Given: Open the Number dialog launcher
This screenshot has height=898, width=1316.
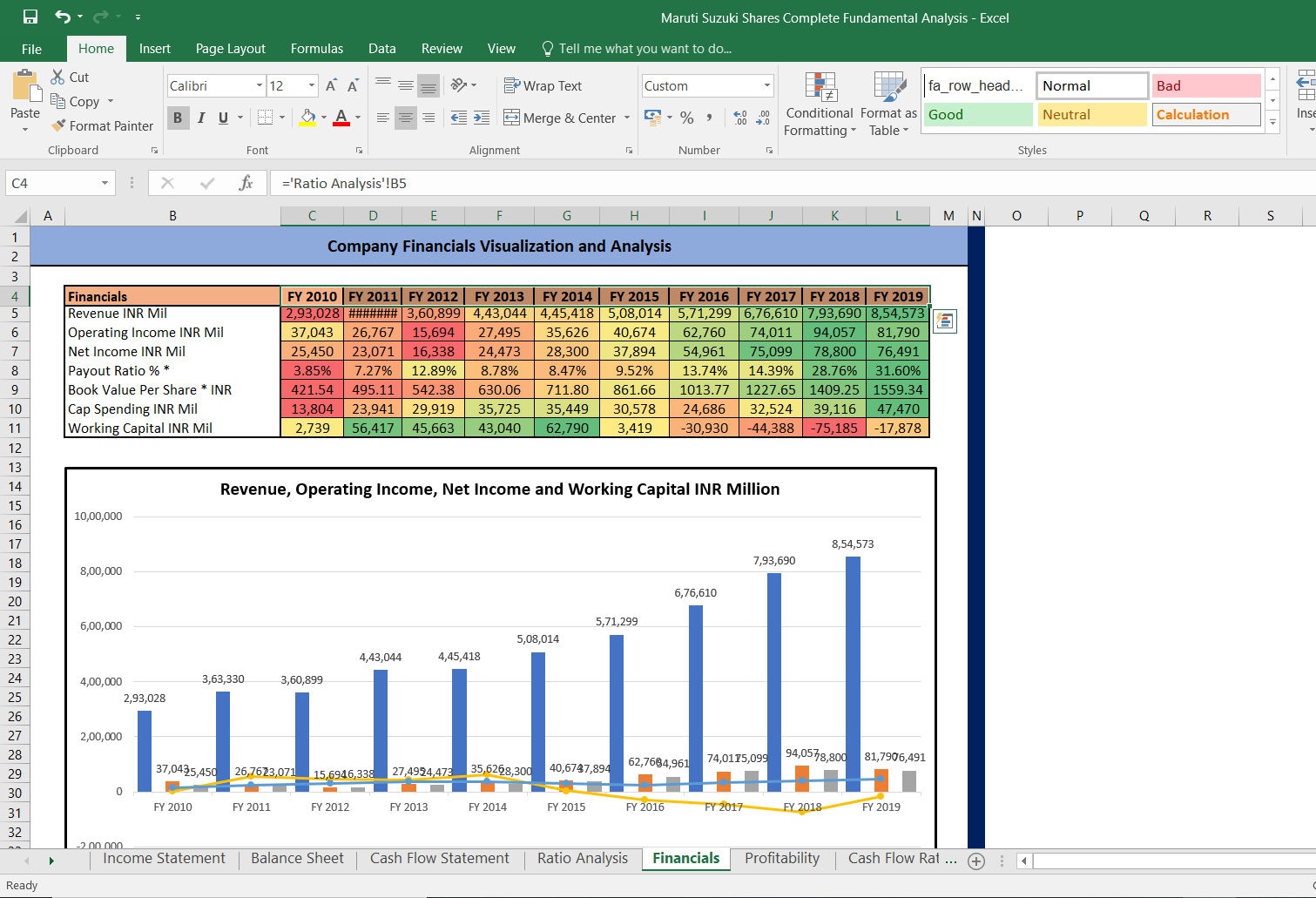Looking at the screenshot, I should coord(769,151).
